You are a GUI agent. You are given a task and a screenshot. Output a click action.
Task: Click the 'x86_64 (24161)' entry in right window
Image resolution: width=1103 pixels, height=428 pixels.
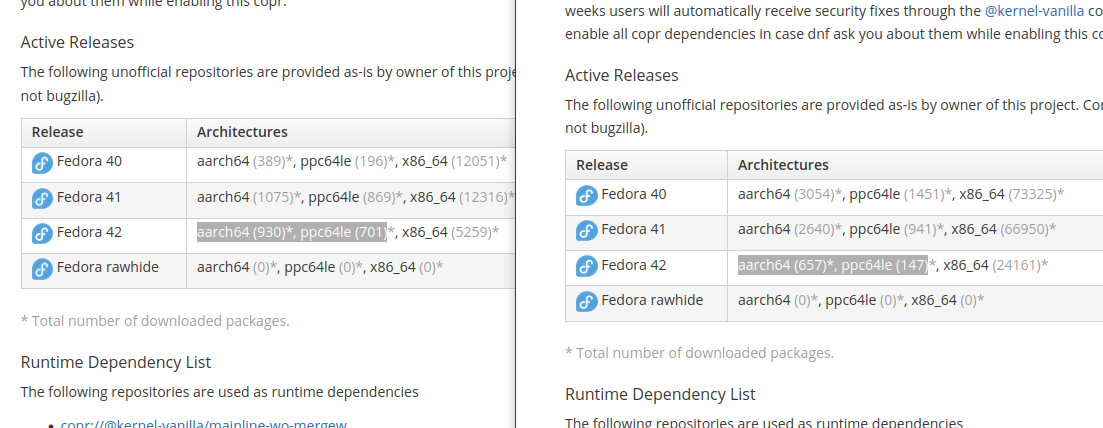[x=995, y=265]
